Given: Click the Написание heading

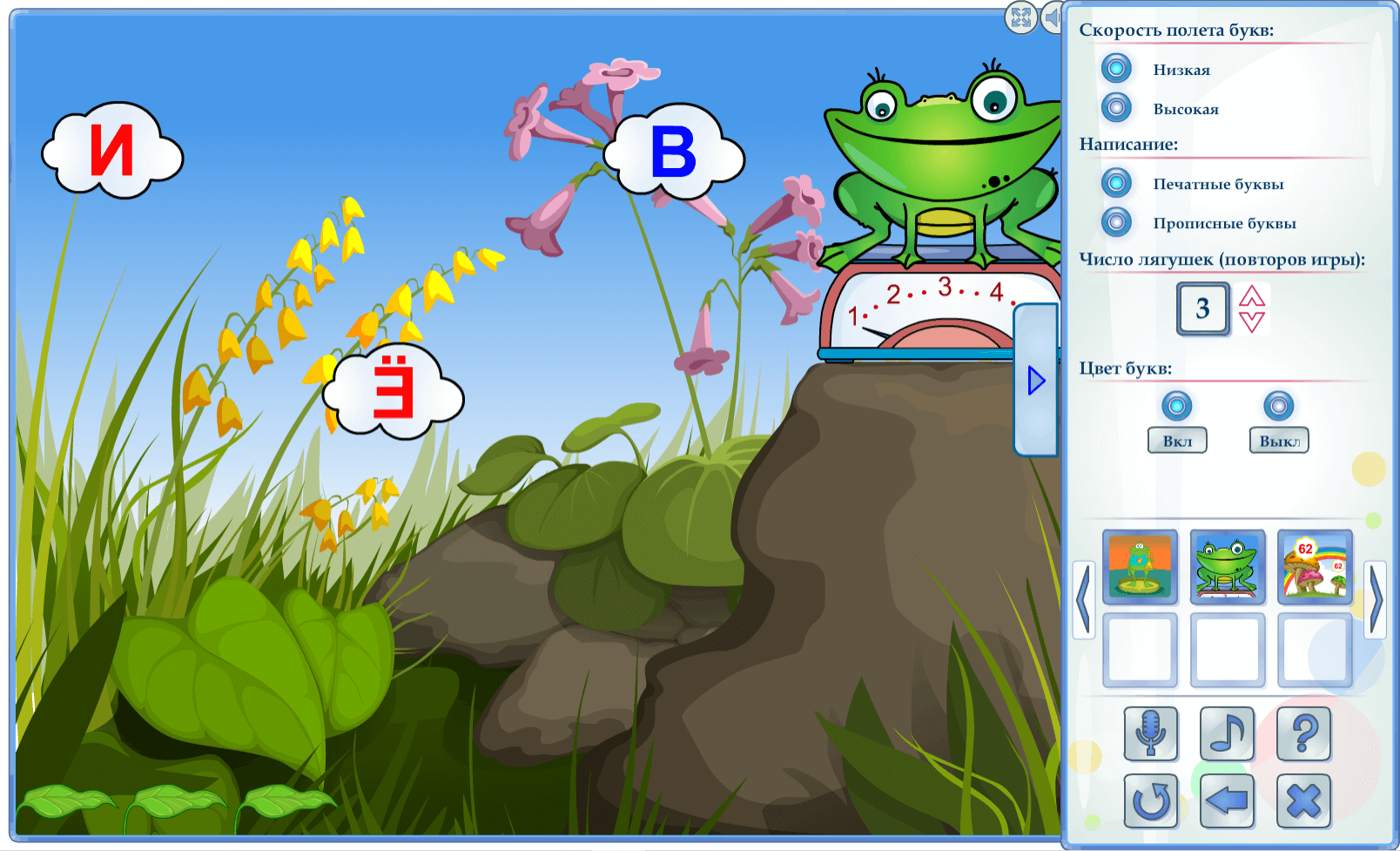Looking at the screenshot, I should (1128, 144).
